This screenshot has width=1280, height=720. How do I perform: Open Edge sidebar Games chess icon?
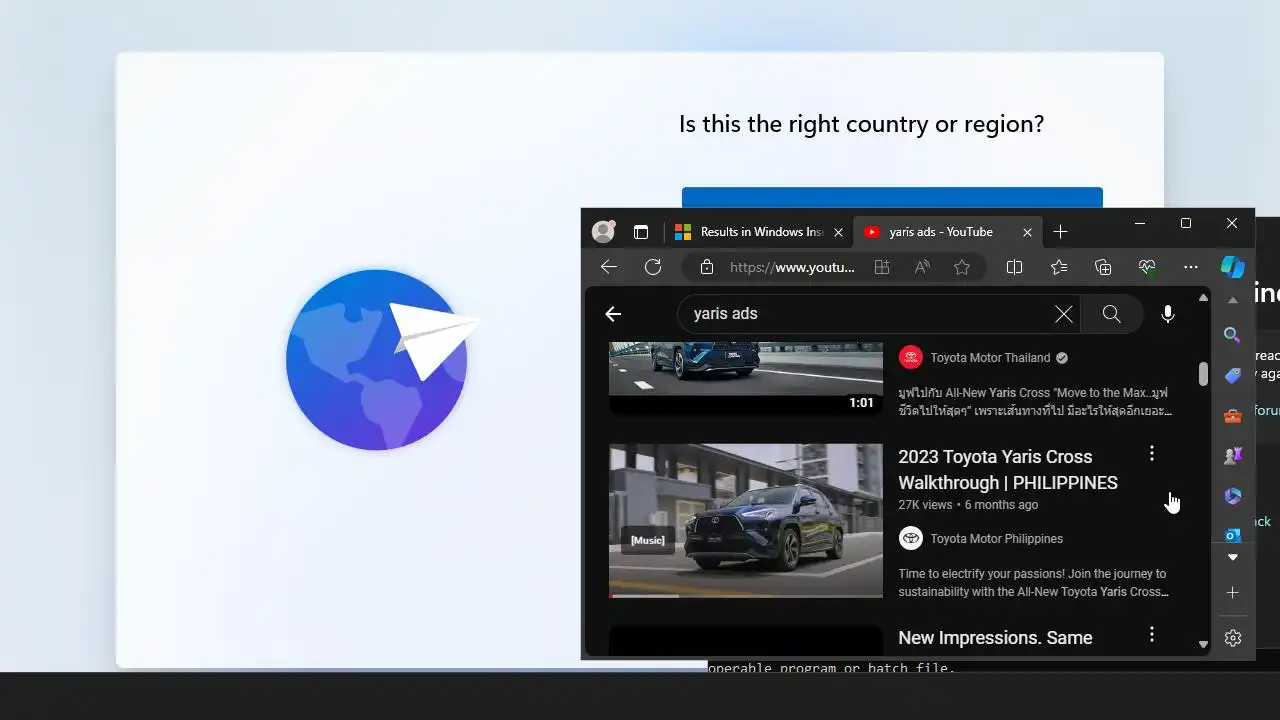point(1233,455)
